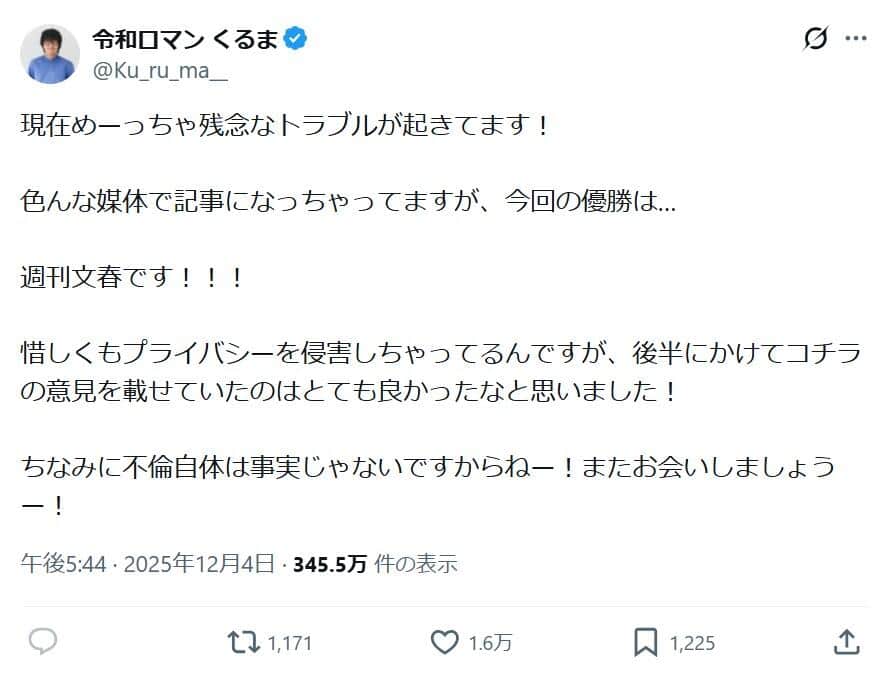Click the share upload icon
The width and height of the screenshot is (891, 673).
(846, 642)
